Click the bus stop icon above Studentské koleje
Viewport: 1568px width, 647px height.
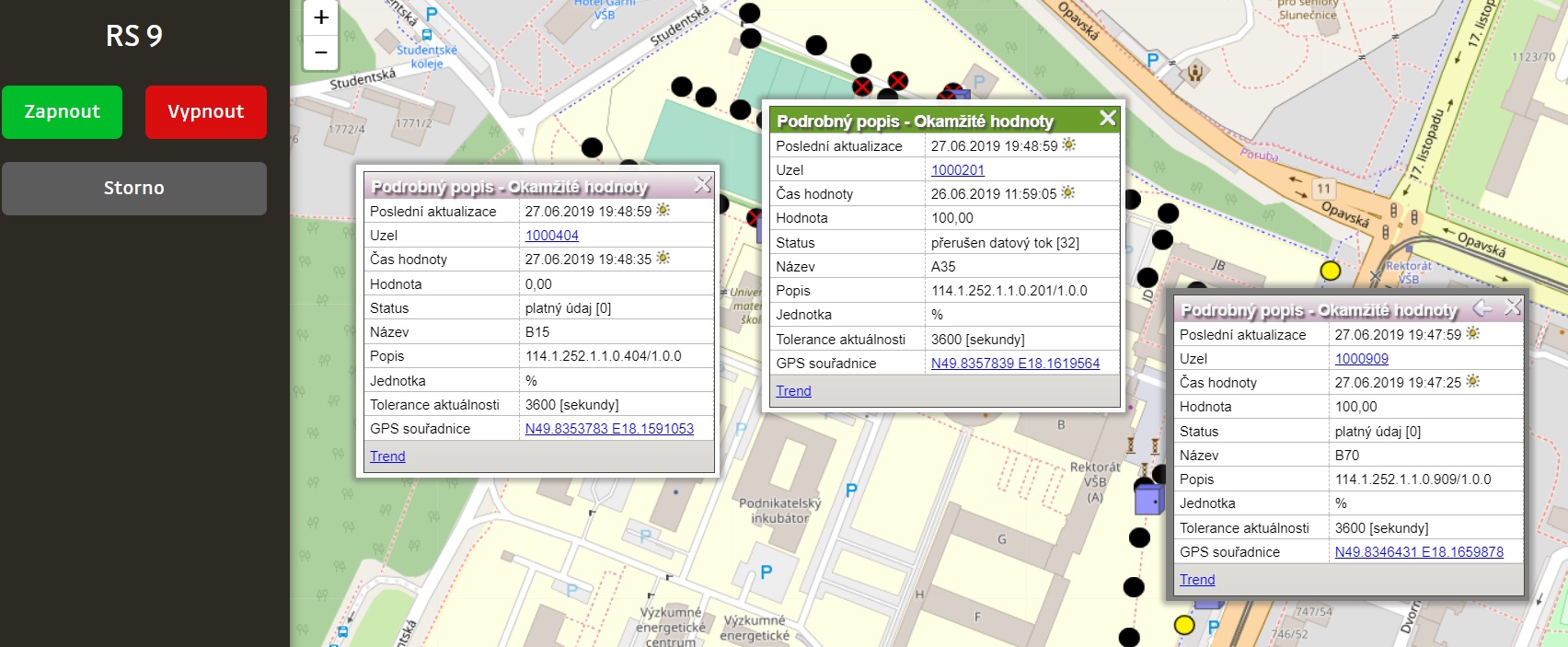click(427, 35)
